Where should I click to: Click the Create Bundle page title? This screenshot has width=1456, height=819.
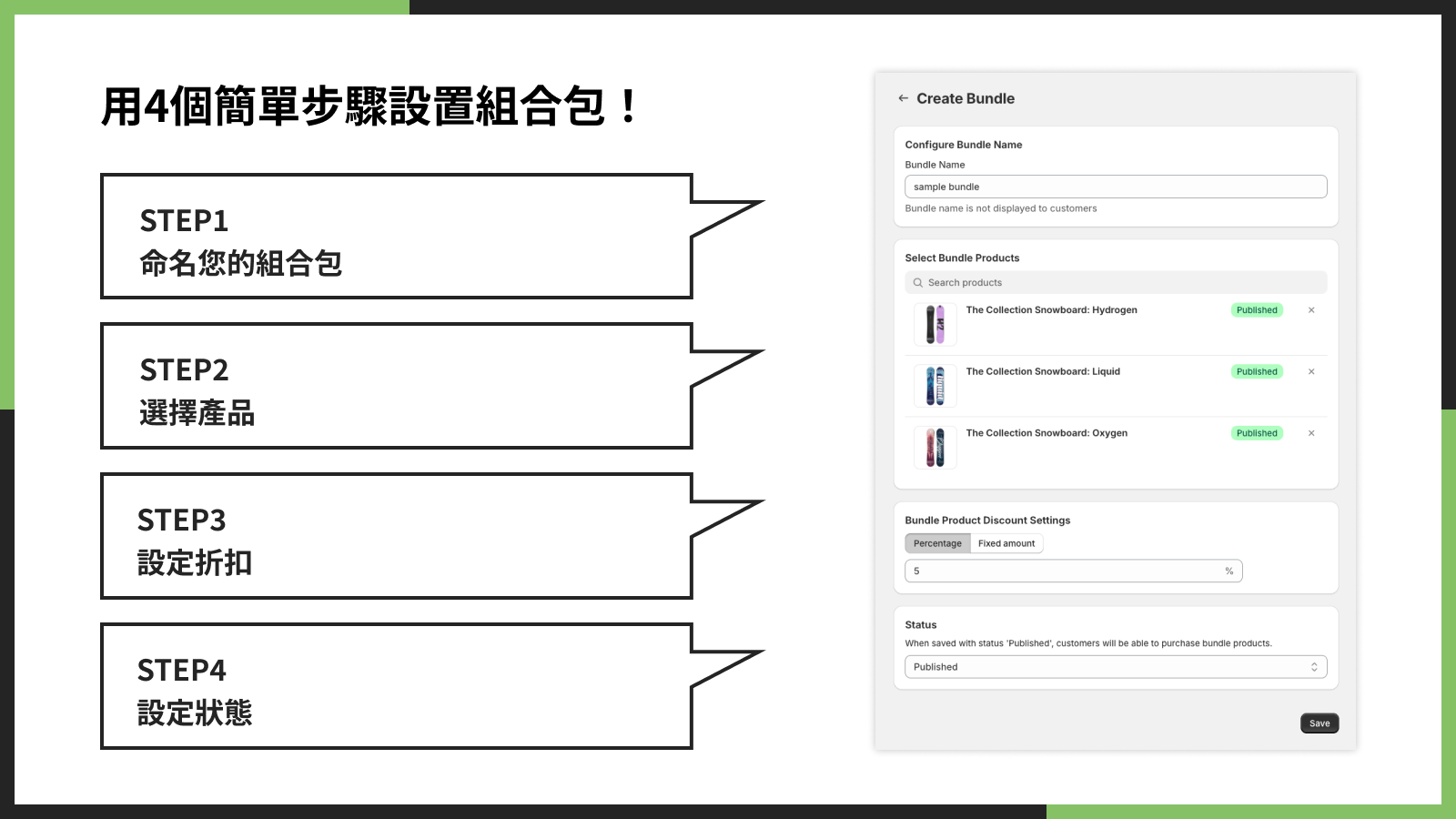(966, 98)
